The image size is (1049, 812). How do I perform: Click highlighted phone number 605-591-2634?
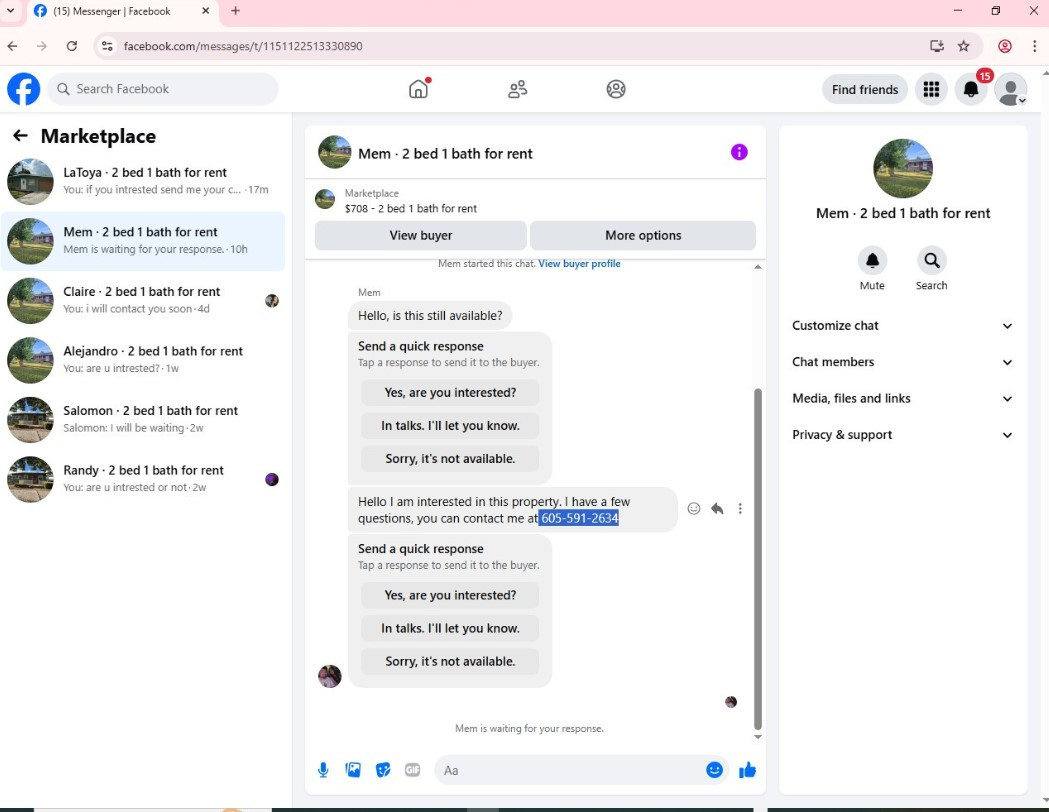point(579,518)
